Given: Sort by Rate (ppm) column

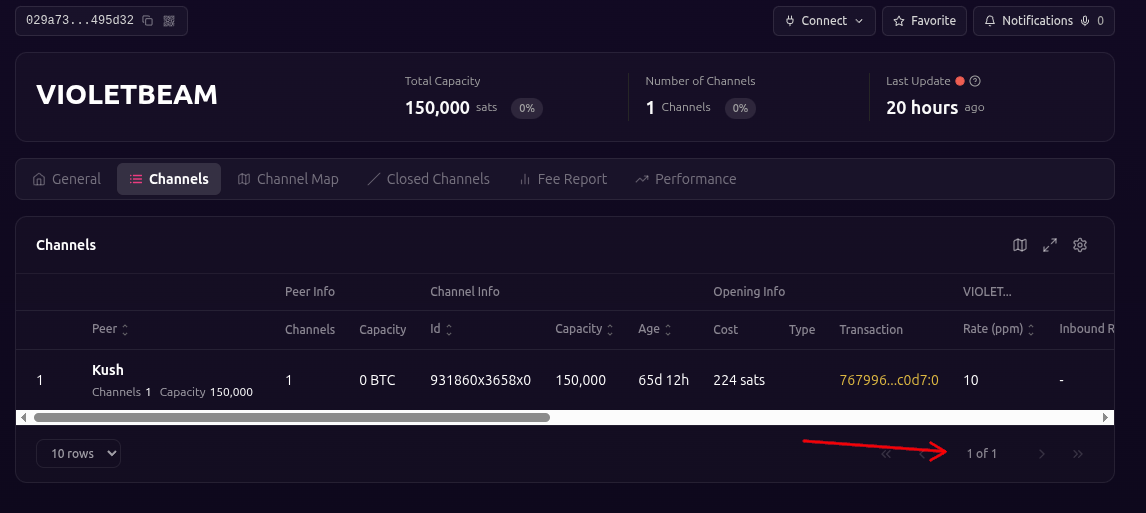Looking at the screenshot, I should [998, 329].
